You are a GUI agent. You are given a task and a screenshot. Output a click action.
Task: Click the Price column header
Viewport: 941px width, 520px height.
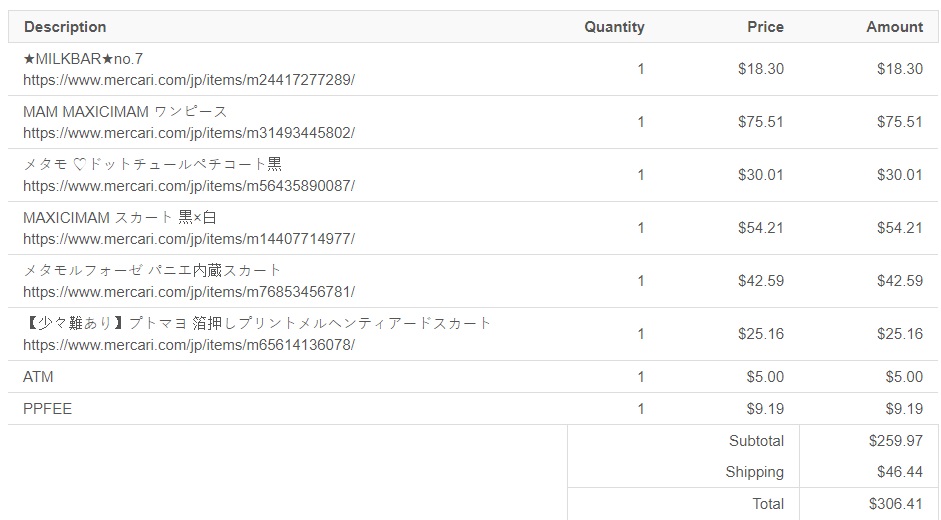(x=765, y=27)
